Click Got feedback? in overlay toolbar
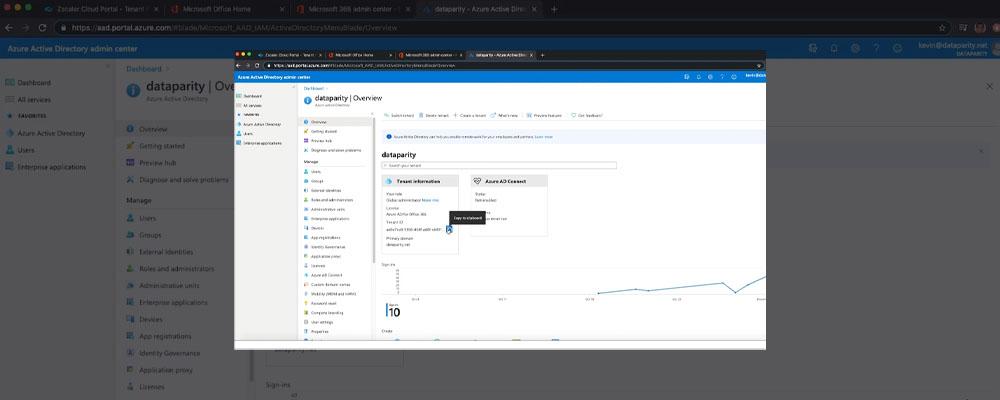1000x400 pixels. click(x=587, y=115)
